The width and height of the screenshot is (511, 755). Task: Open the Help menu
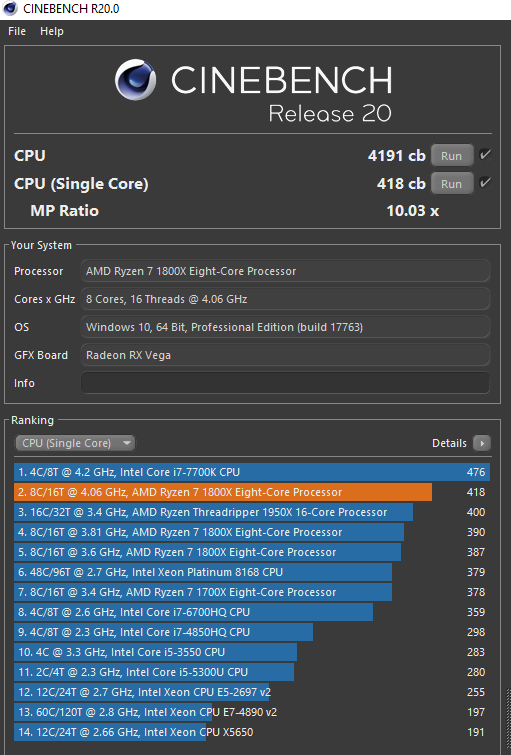[52, 31]
